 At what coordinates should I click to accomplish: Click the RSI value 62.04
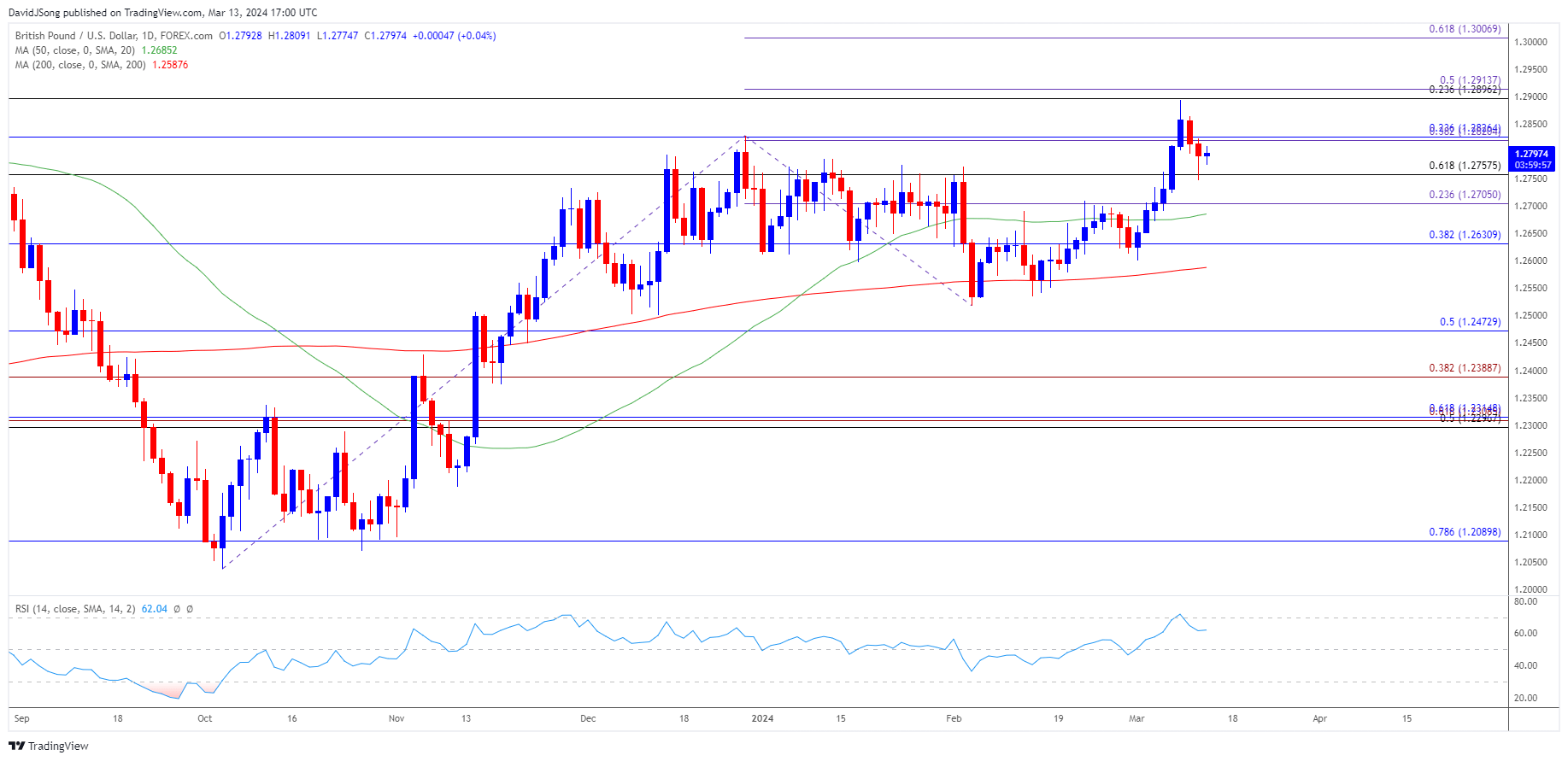[x=154, y=609]
